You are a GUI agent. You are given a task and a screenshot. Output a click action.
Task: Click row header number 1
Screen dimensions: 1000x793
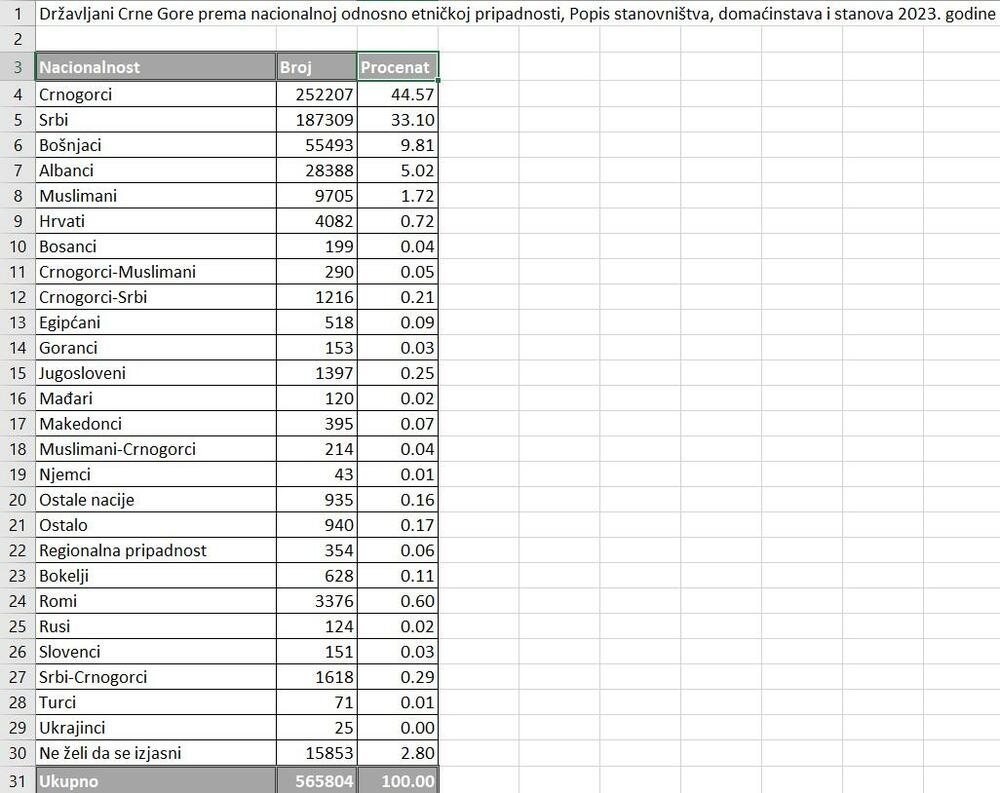pos(17,15)
